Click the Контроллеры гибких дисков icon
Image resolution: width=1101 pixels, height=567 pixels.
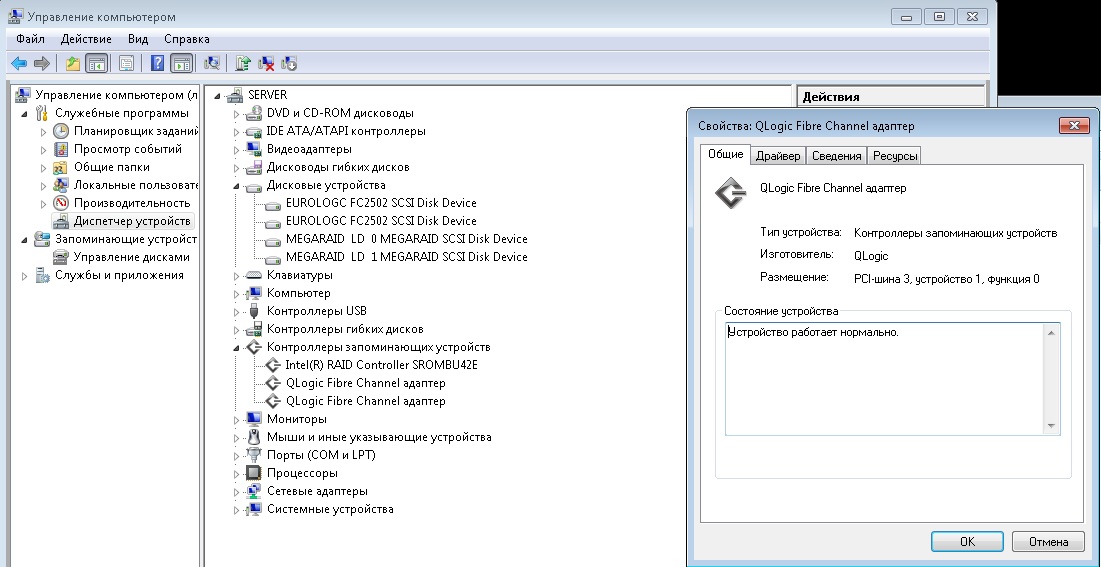point(253,330)
